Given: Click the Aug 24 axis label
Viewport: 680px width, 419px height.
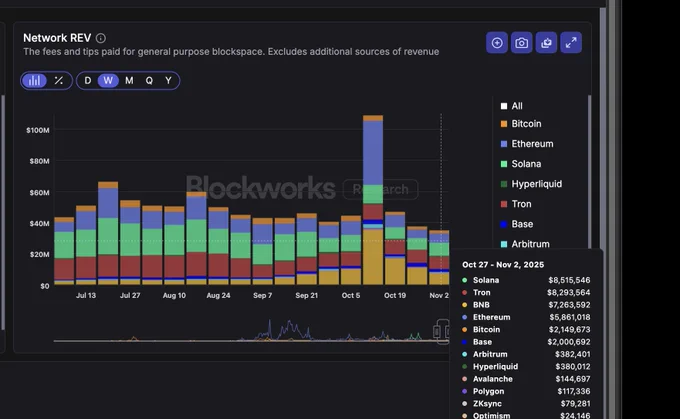Looking at the screenshot, I should (219, 295).
